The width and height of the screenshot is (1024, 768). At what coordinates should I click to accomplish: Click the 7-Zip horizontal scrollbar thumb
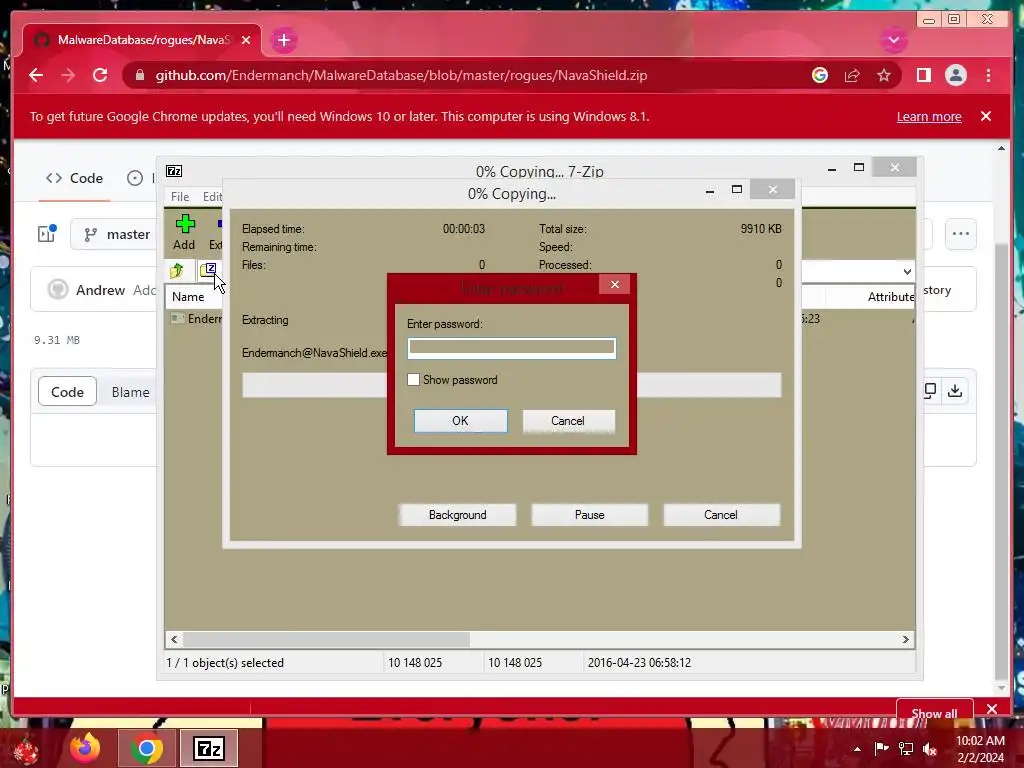pyautogui.click(x=326, y=639)
